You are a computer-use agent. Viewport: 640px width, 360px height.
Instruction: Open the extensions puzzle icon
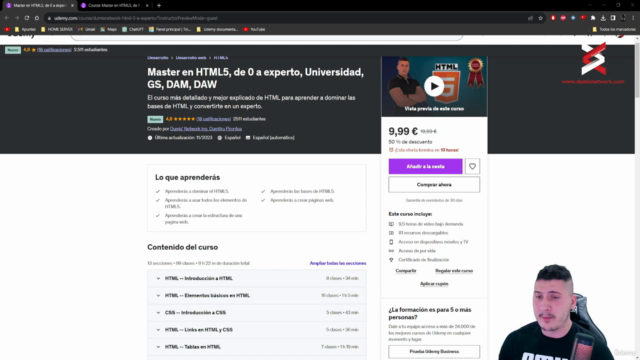[593, 18]
